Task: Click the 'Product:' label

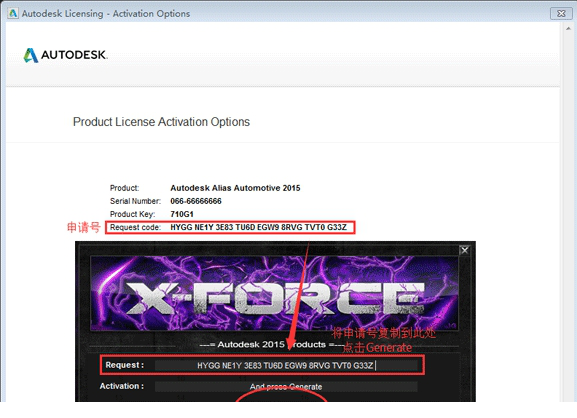Action: (x=124, y=188)
